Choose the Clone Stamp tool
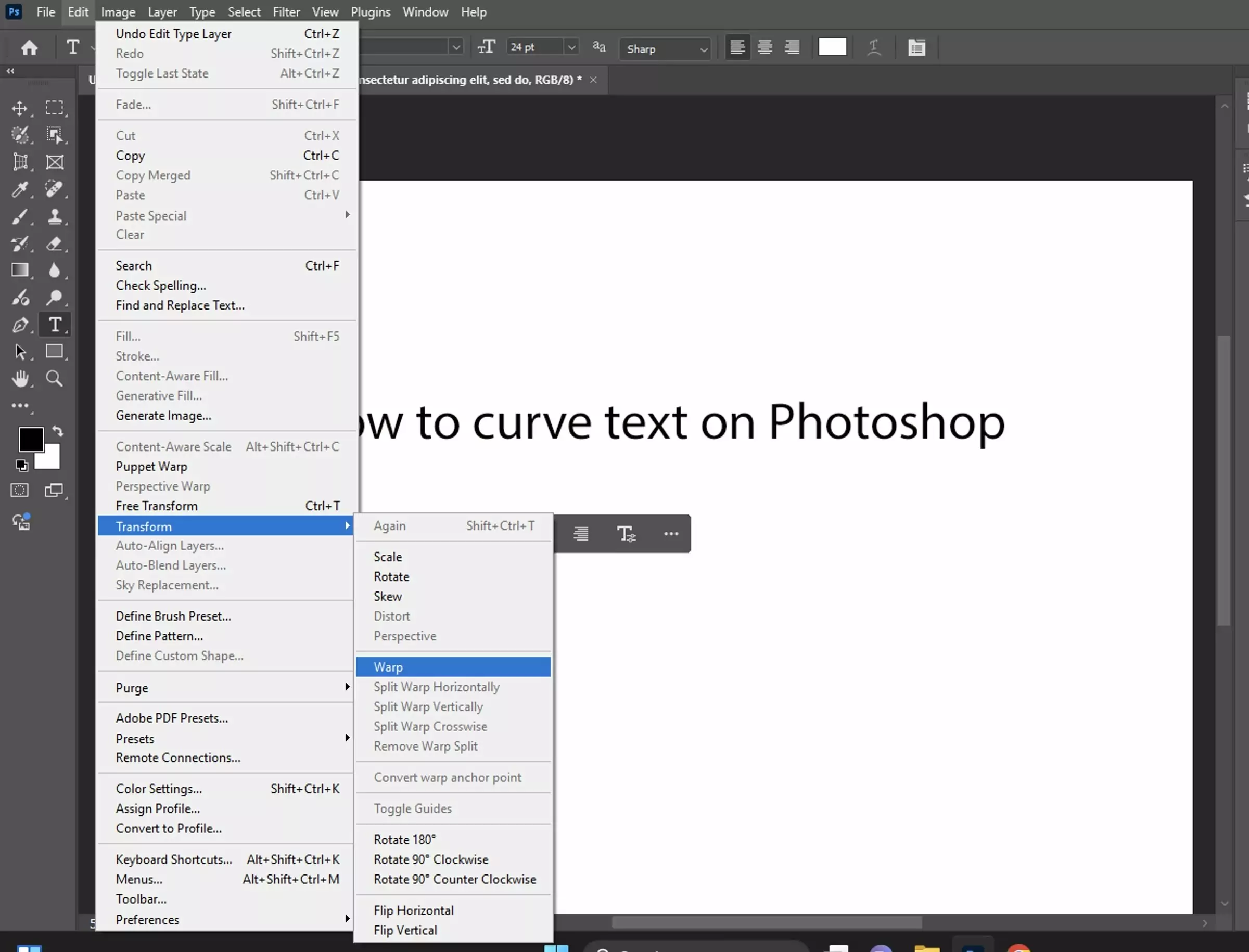Screen dimensions: 1249x952 coord(56,217)
